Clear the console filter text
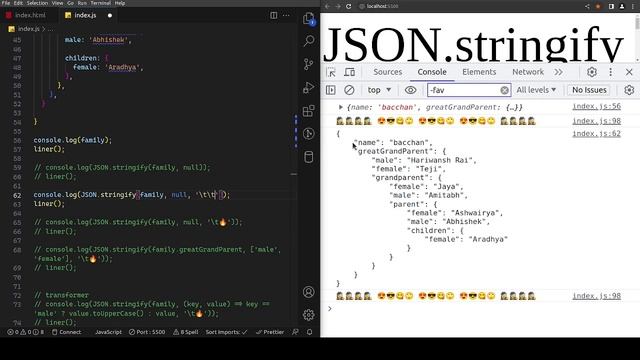The width and height of the screenshot is (640, 360). [504, 90]
